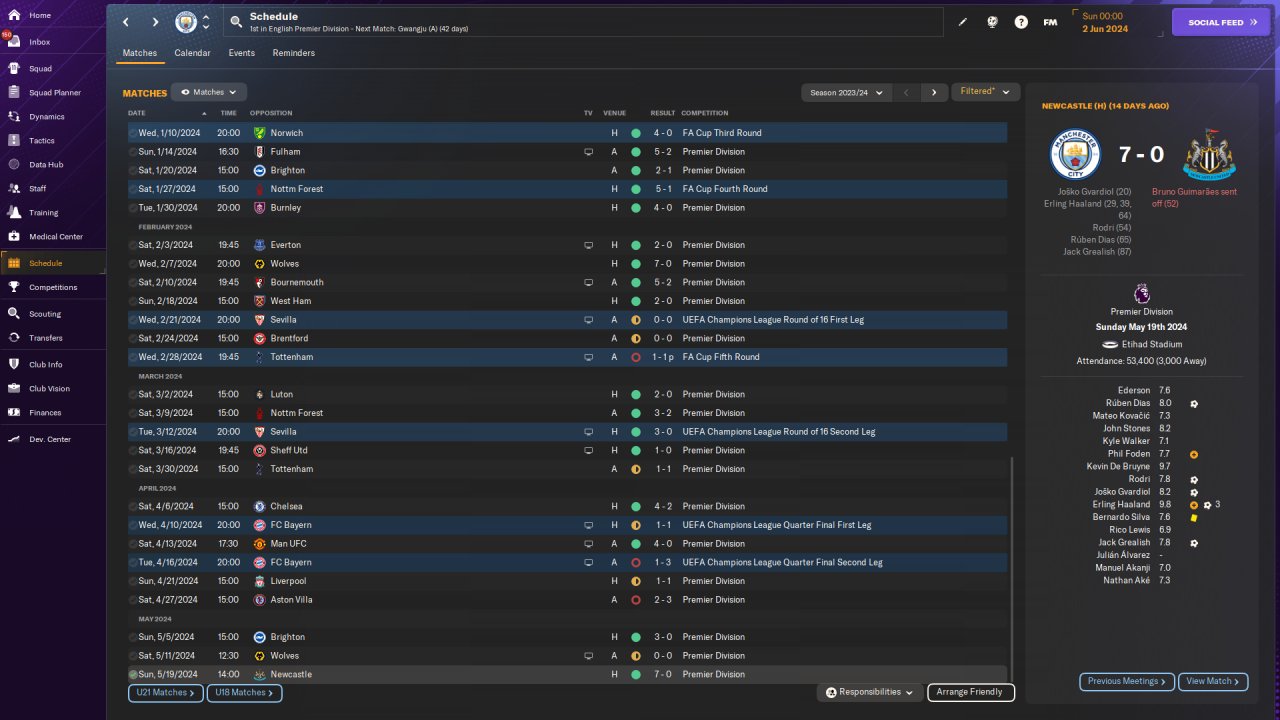Click the up chevron beside the club badge
Screen dimensions: 1280x720
pos(206,17)
